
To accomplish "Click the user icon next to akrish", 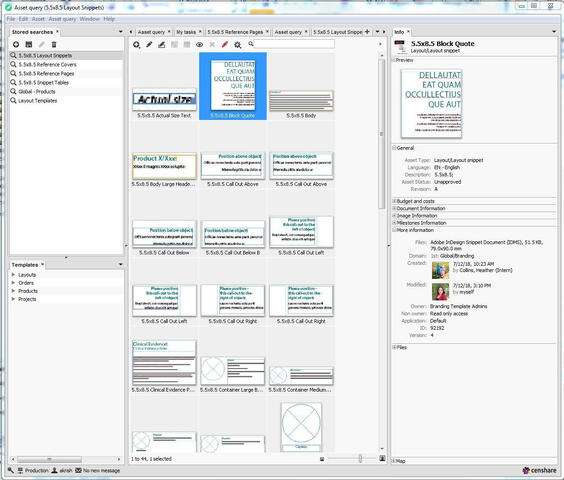I will [x=54, y=470].
